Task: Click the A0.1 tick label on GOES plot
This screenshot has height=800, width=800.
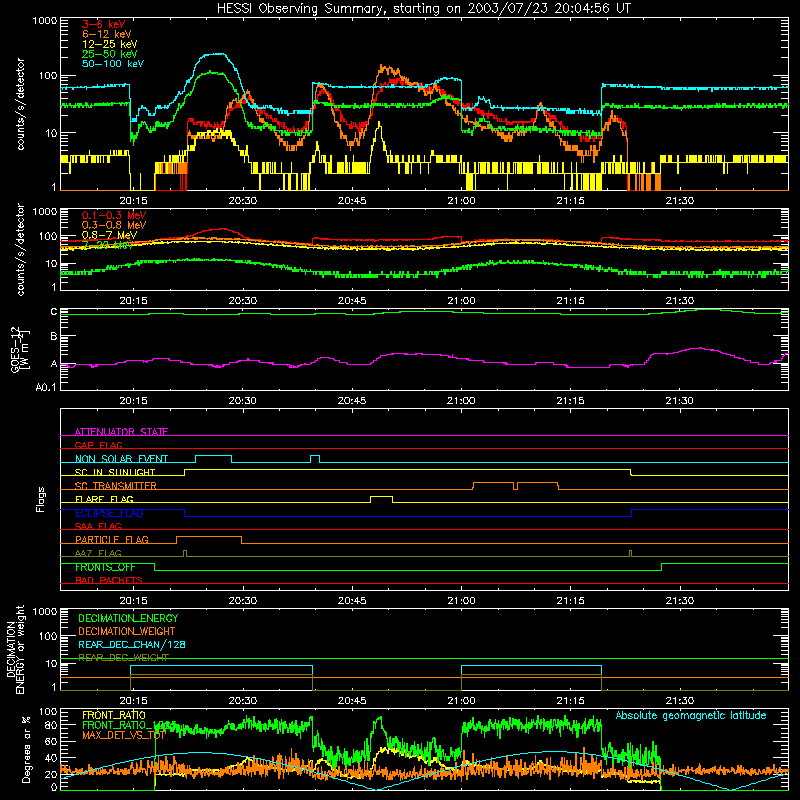Action: tap(46, 387)
